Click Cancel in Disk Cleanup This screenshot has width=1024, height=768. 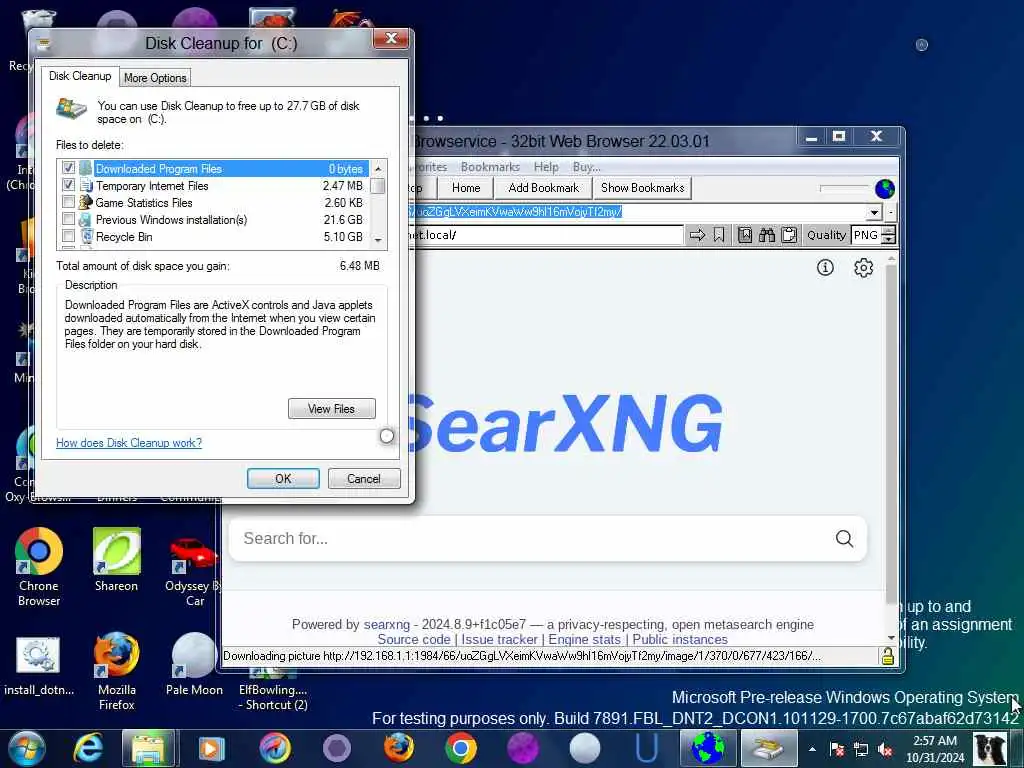(x=364, y=479)
